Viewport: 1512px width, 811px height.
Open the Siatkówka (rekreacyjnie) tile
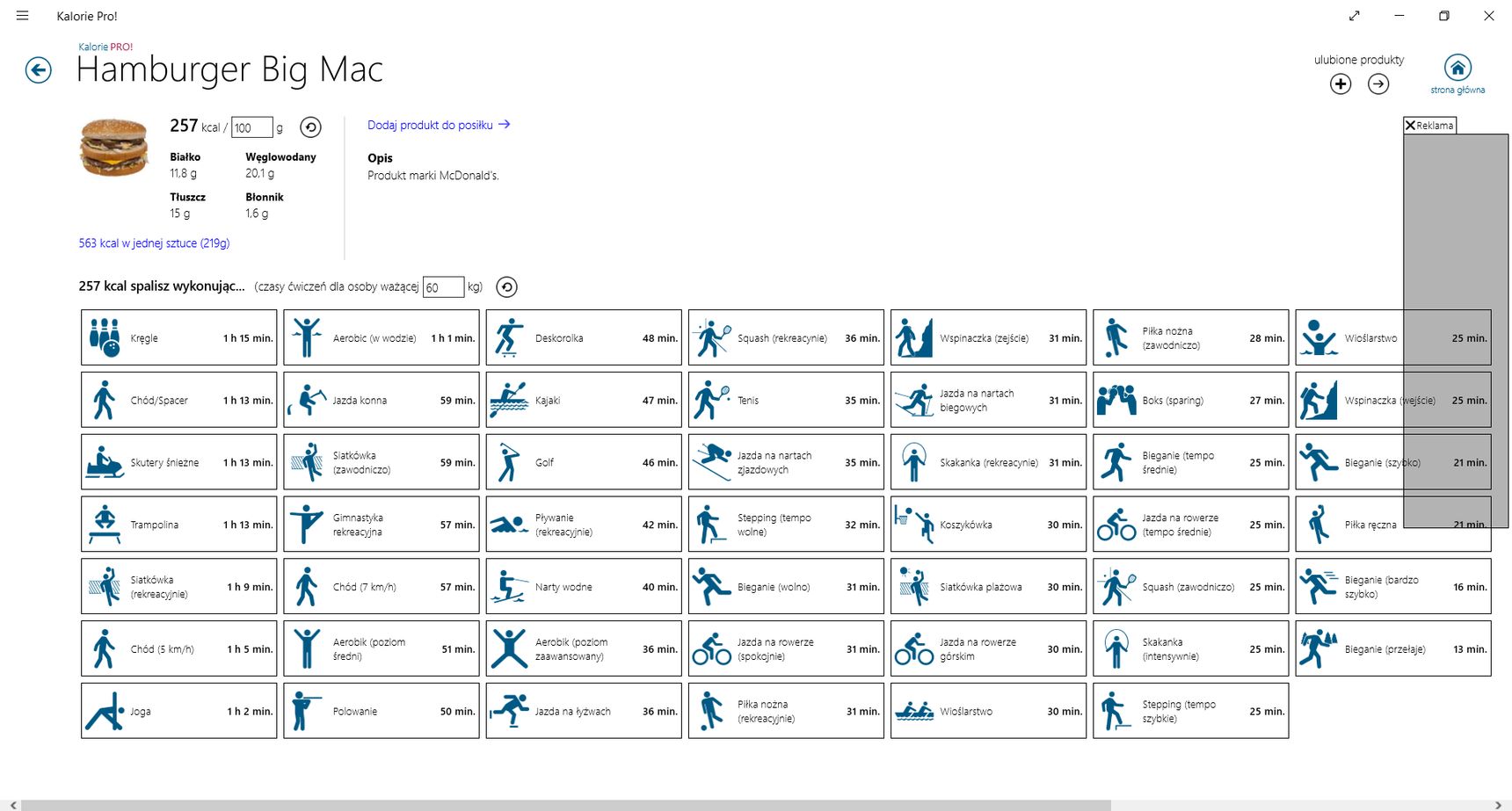179,587
